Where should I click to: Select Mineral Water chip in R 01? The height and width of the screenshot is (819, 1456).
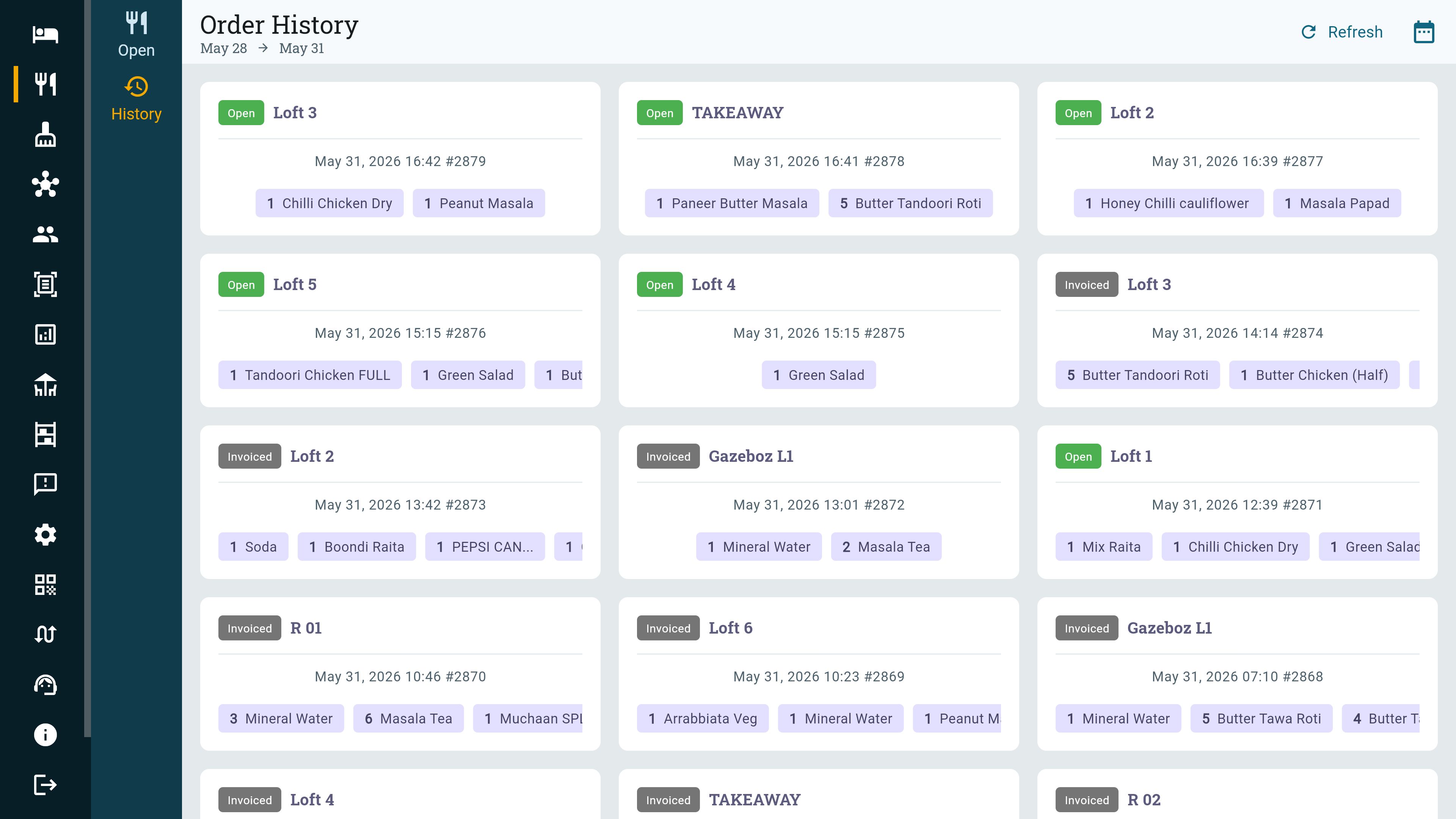[x=281, y=719]
